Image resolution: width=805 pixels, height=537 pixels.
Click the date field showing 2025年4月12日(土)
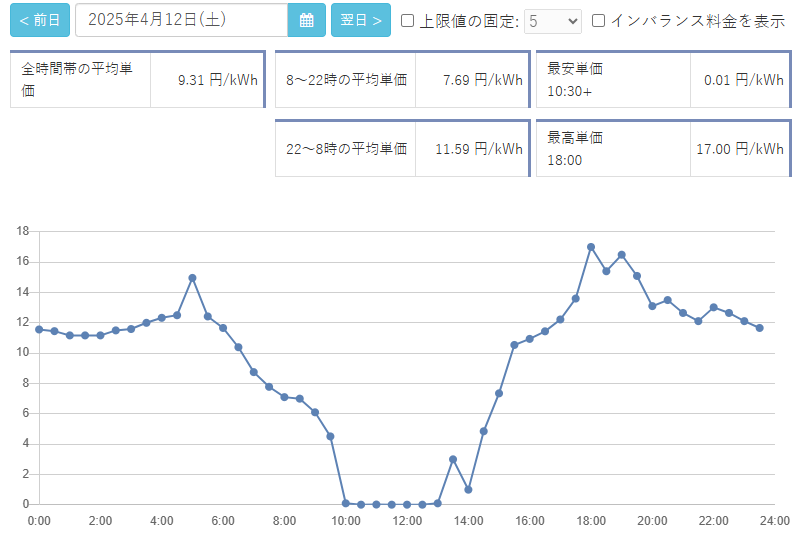click(182, 20)
